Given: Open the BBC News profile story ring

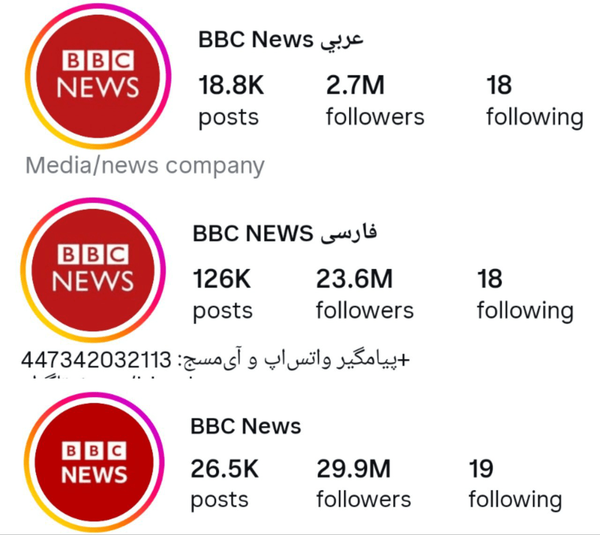Looking at the screenshot, I should (x=92, y=462).
